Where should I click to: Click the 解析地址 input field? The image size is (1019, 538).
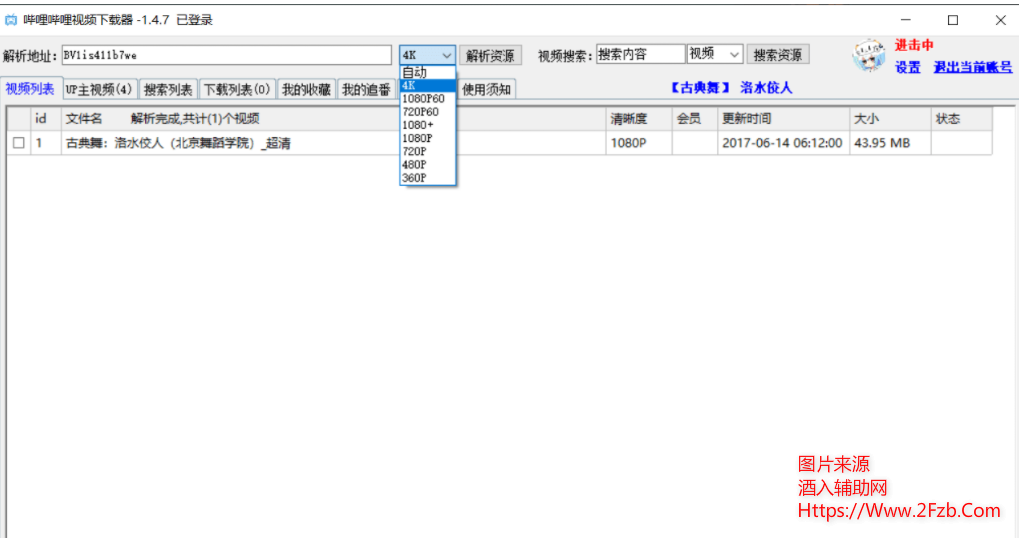click(x=226, y=56)
